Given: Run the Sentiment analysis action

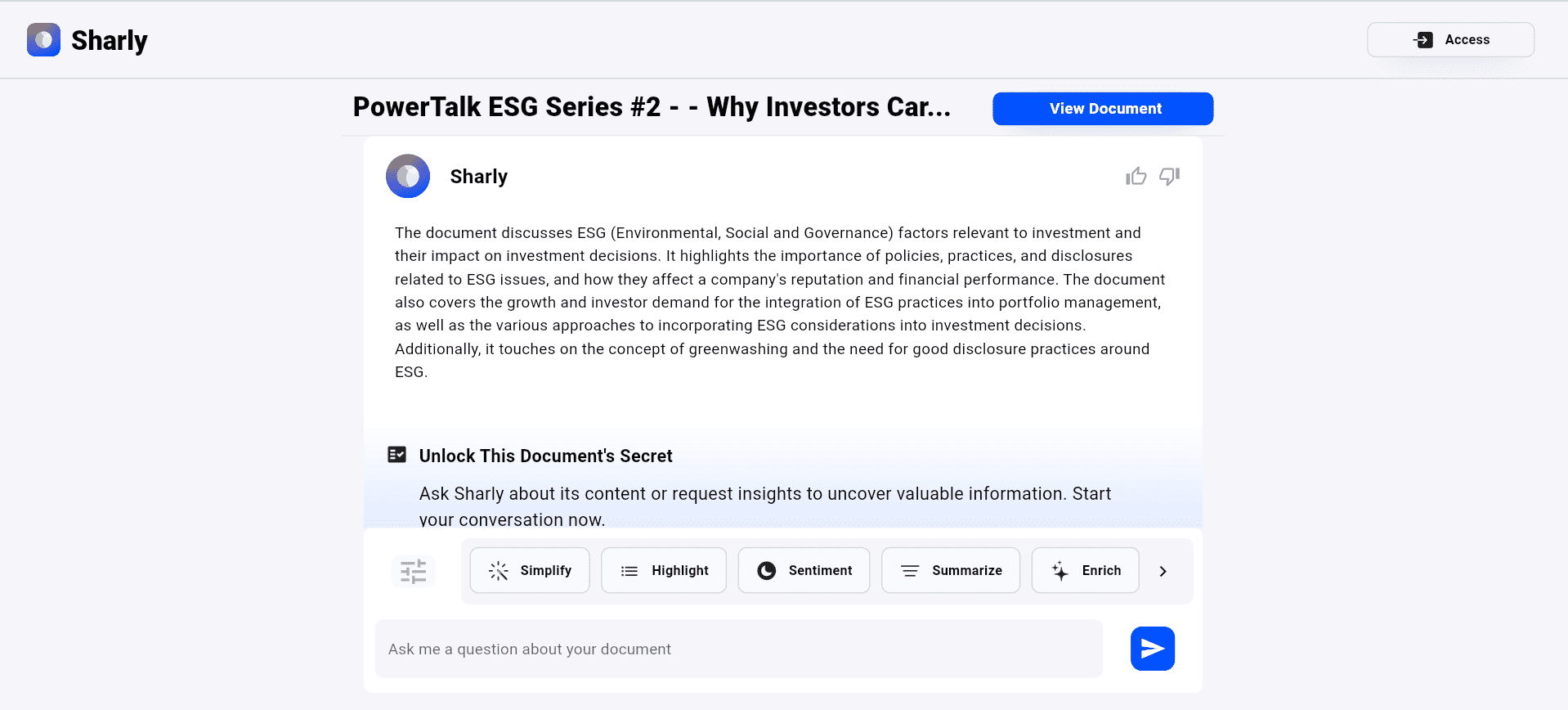Looking at the screenshot, I should click(804, 571).
